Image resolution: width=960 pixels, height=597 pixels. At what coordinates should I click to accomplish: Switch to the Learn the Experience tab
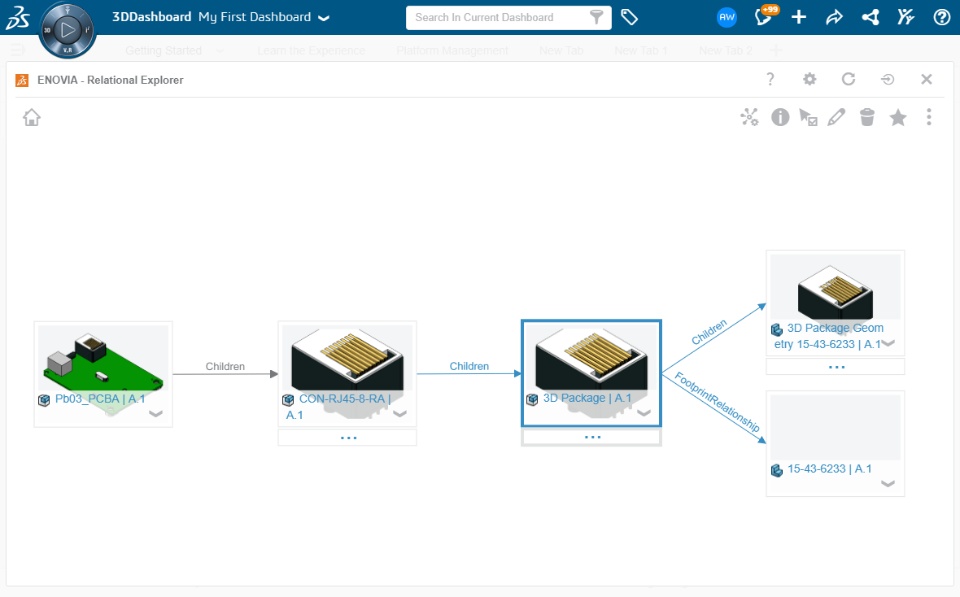coord(311,51)
